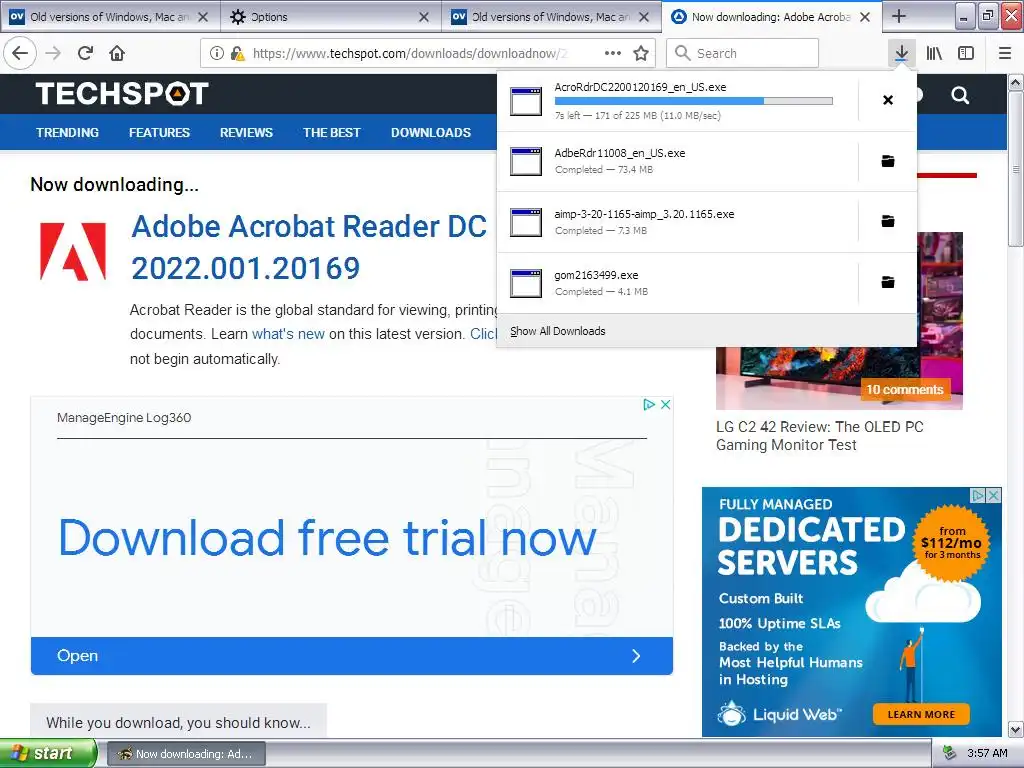Click the AdbeRdr11008_en_US.exe download entry

click(678, 161)
